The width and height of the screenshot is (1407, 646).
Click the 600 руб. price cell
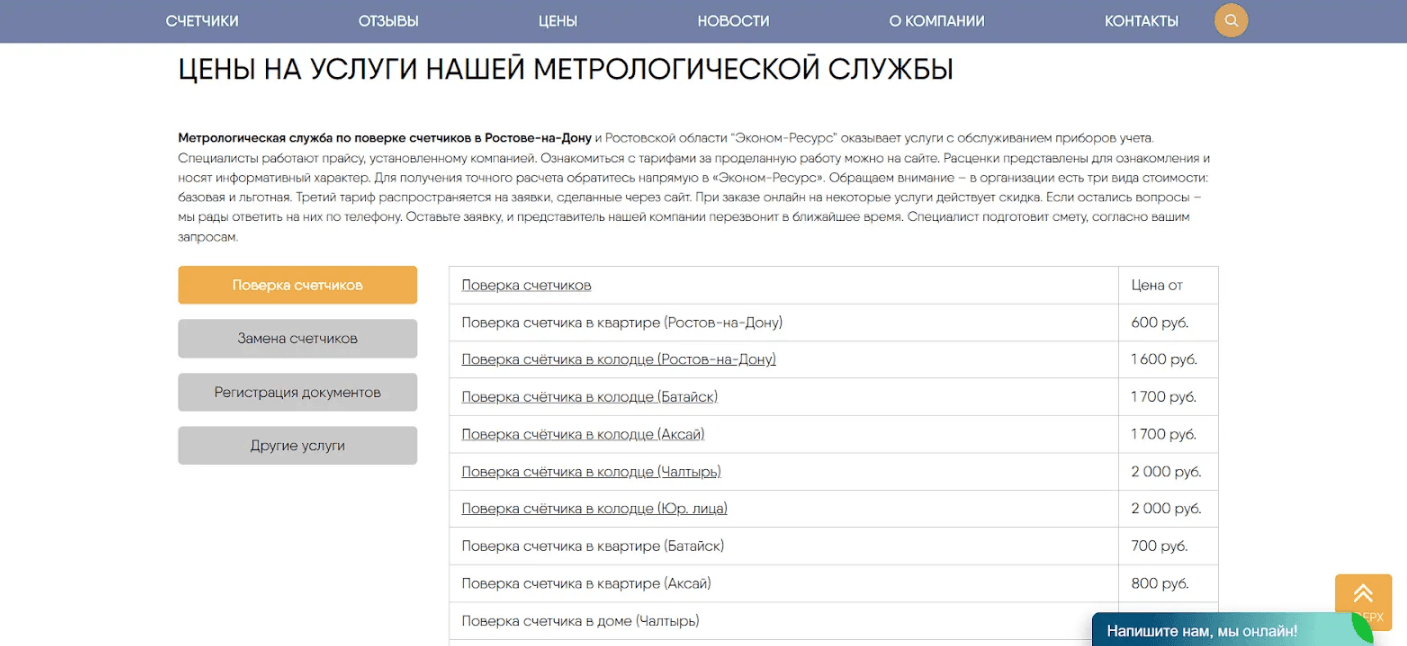(1168, 323)
